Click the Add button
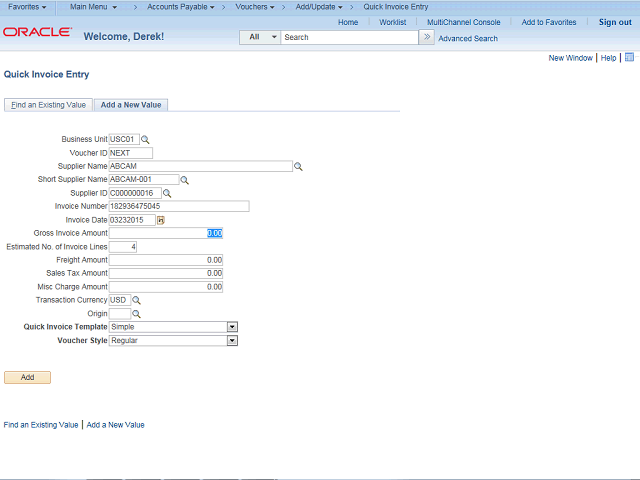Screen dimensions: 640x480 pos(27,377)
